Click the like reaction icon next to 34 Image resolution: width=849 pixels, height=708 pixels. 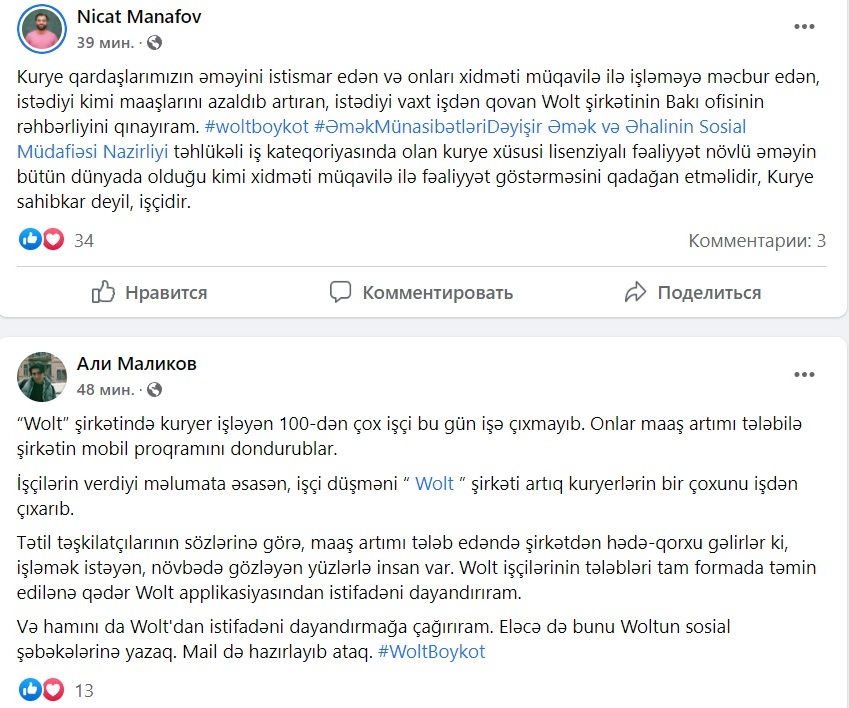(30, 239)
